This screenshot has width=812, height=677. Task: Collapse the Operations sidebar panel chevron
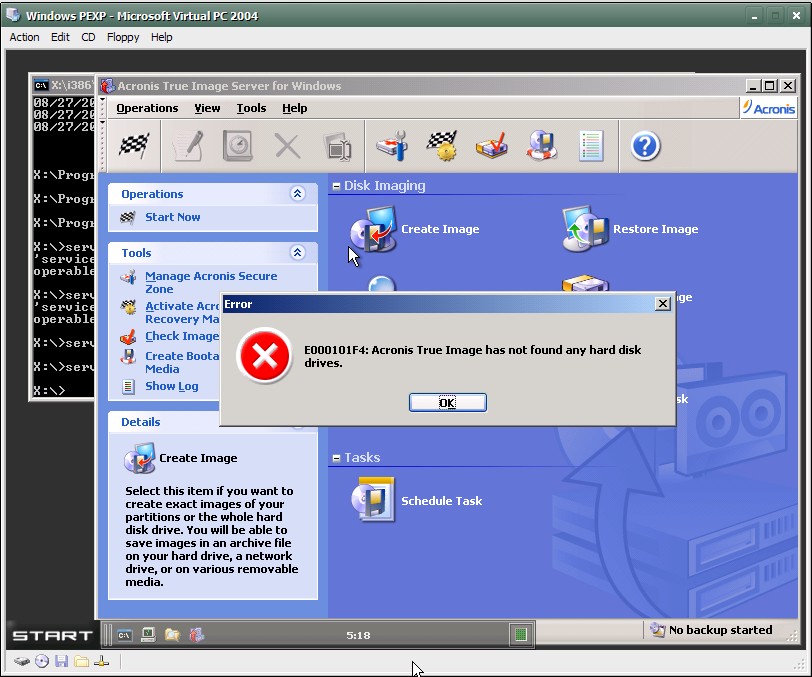pyautogui.click(x=297, y=194)
